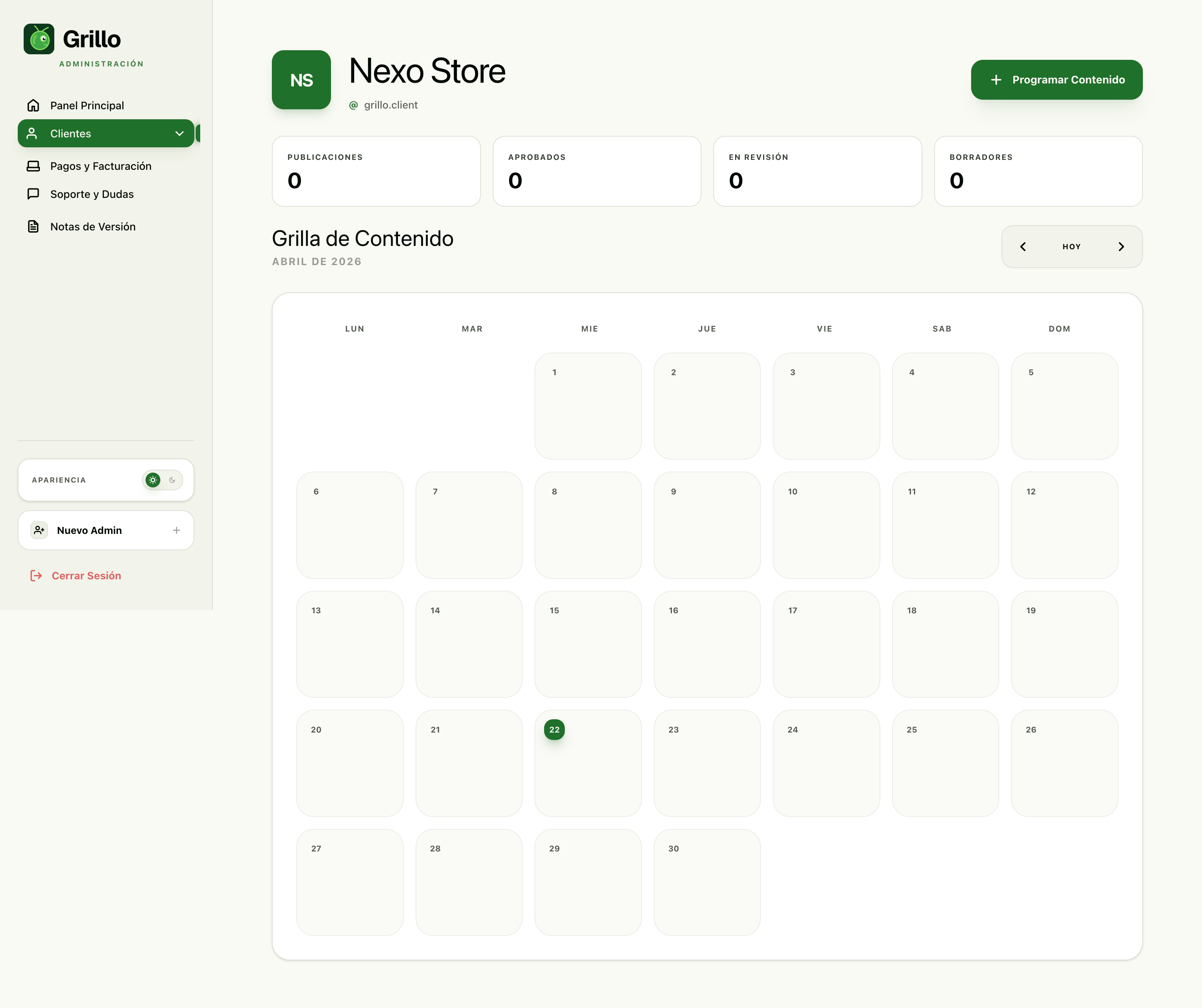Click the document icon beside Notas de Versión
Image resolution: width=1202 pixels, height=1008 pixels.
(x=33, y=227)
